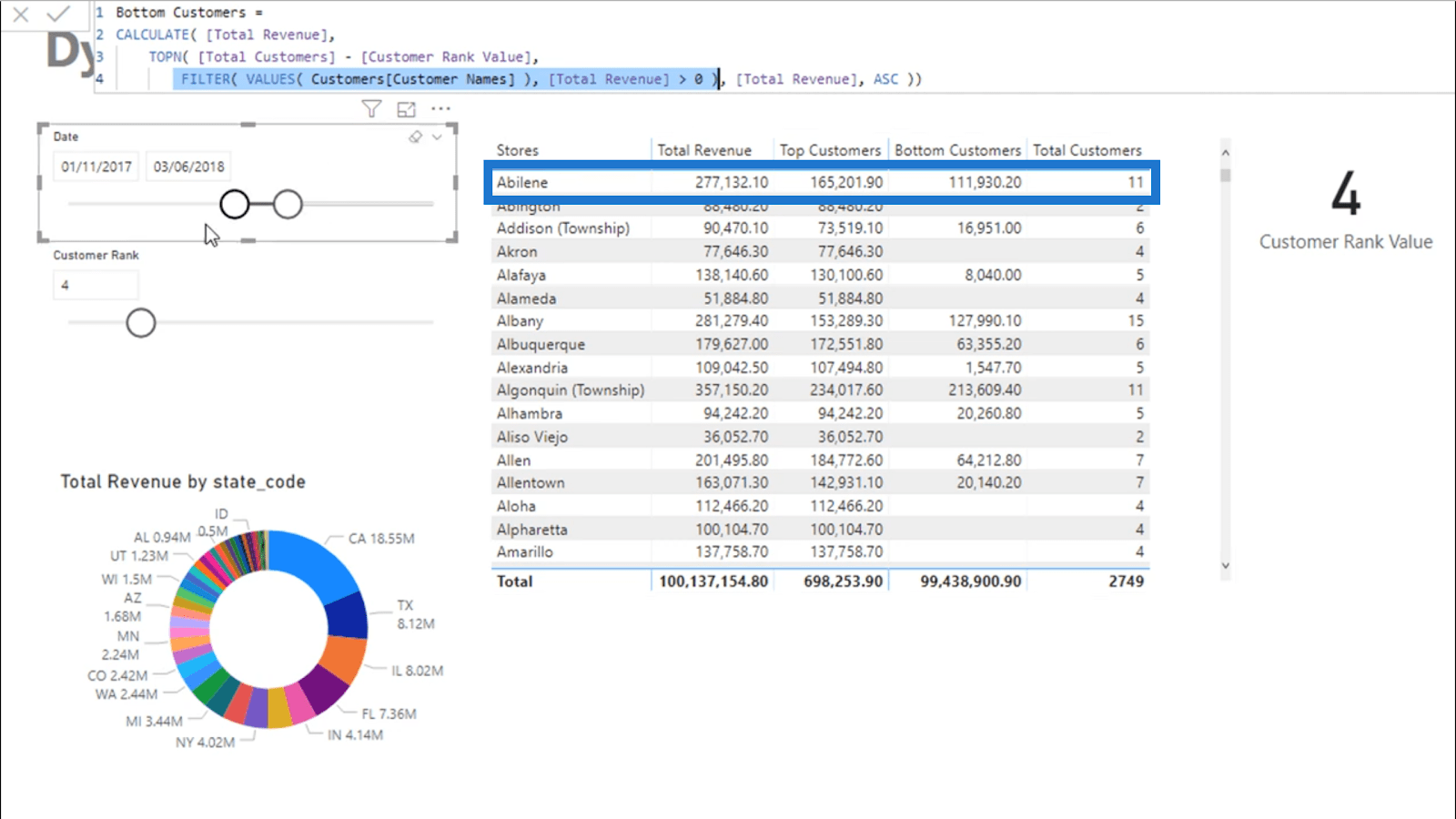Screen dimensions: 1456x819
Task: Select the Aliso Viejo store row
Action: [x=821, y=437]
